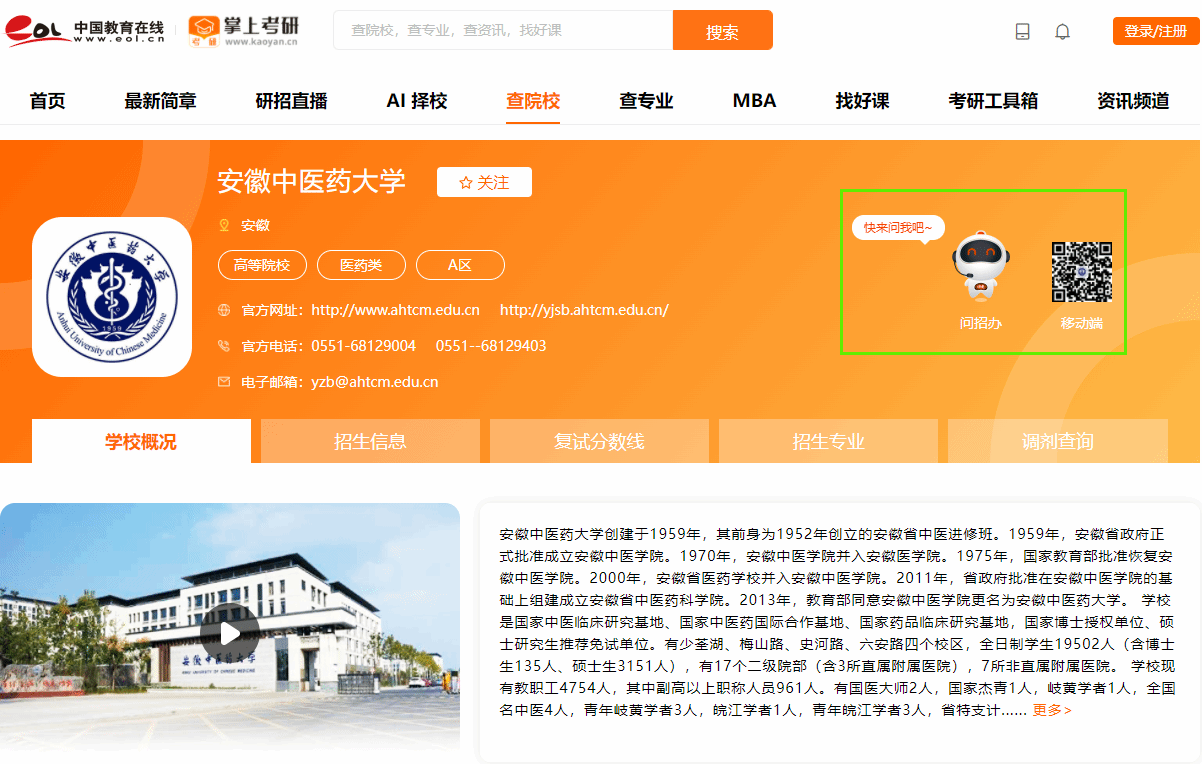Click the 掌上考研 logo
The height and width of the screenshot is (764, 1202).
pyautogui.click(x=244, y=31)
